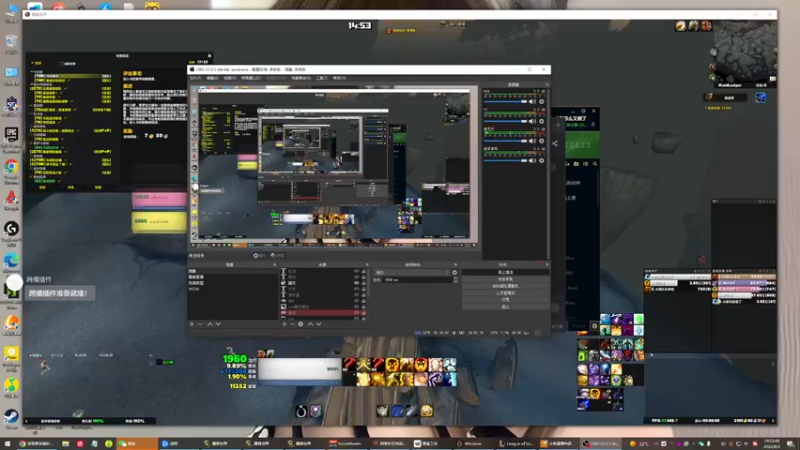Undock the Sources panel via header icon
The image size is (800, 450).
coord(367,265)
